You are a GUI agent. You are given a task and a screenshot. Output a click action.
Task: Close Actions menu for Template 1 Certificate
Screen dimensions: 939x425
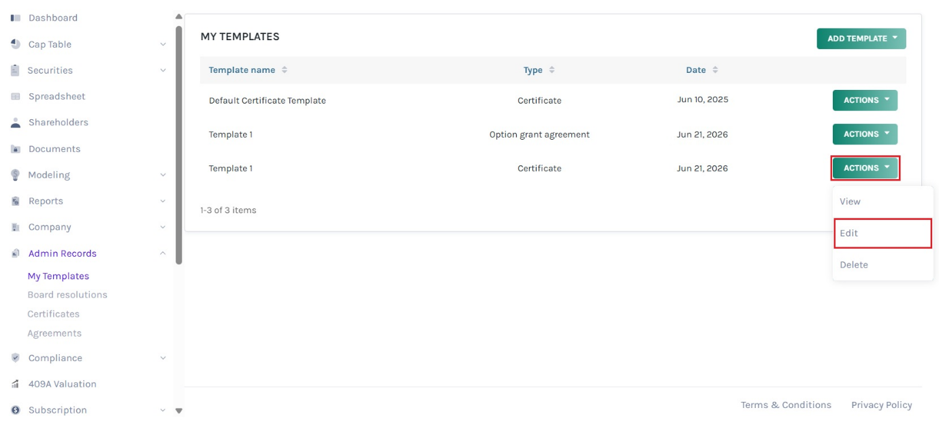[x=865, y=168]
